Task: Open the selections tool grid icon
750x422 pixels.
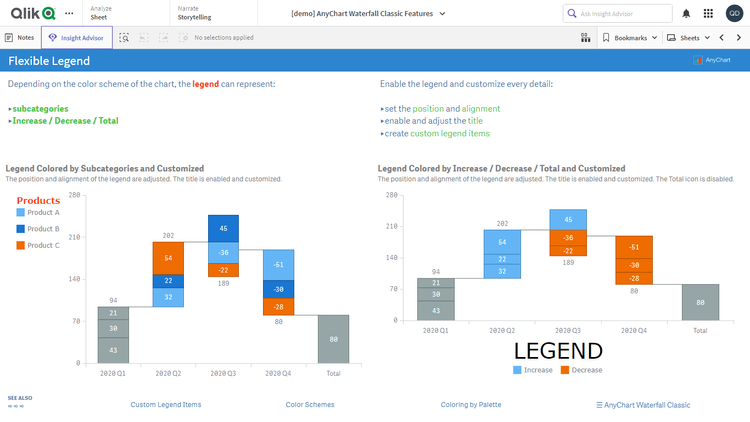Action: coord(585,37)
